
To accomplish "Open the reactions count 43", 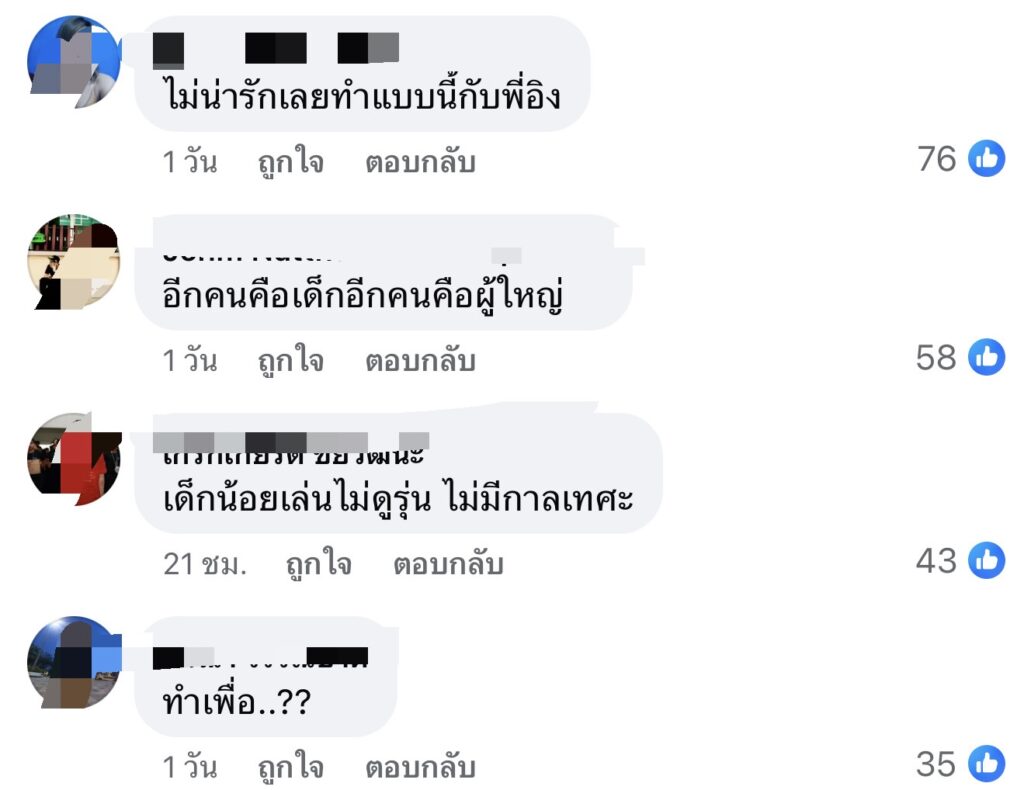I will click(936, 561).
